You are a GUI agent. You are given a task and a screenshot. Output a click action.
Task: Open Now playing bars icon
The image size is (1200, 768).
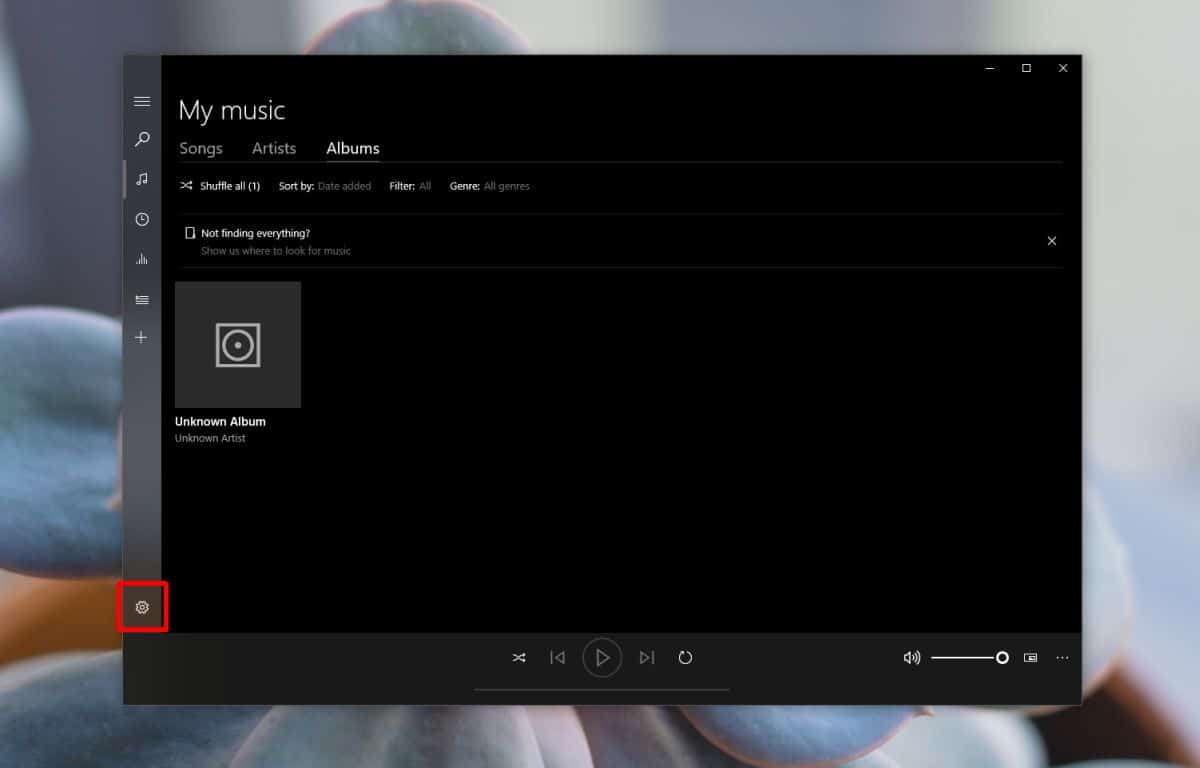tap(142, 259)
